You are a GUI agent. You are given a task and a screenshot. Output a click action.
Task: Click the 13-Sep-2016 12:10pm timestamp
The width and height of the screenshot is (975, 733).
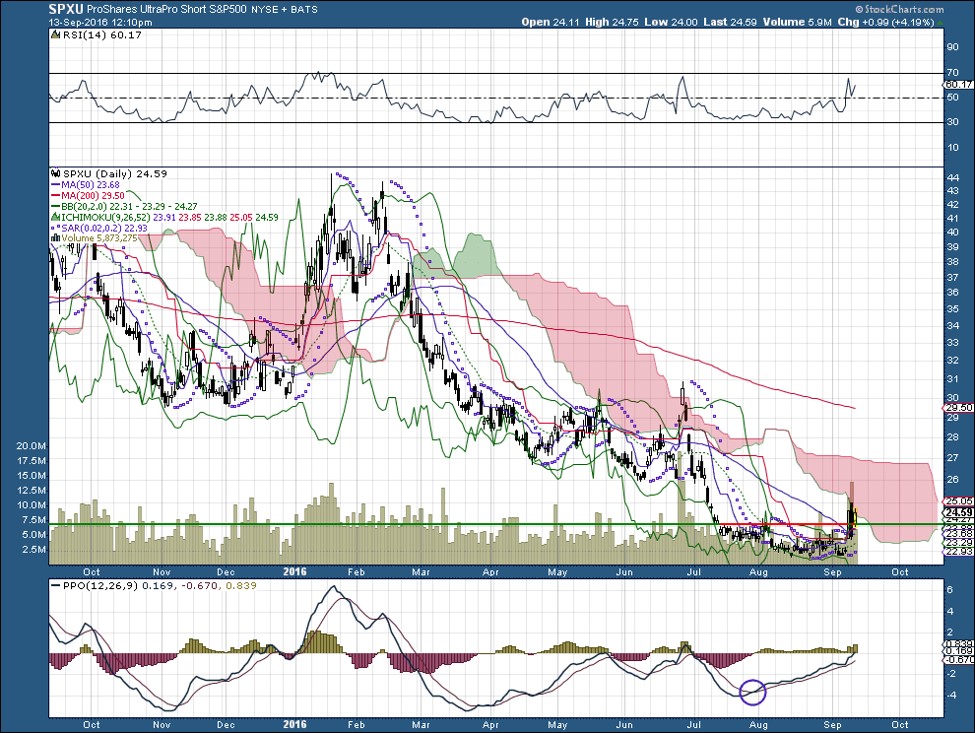pos(101,22)
